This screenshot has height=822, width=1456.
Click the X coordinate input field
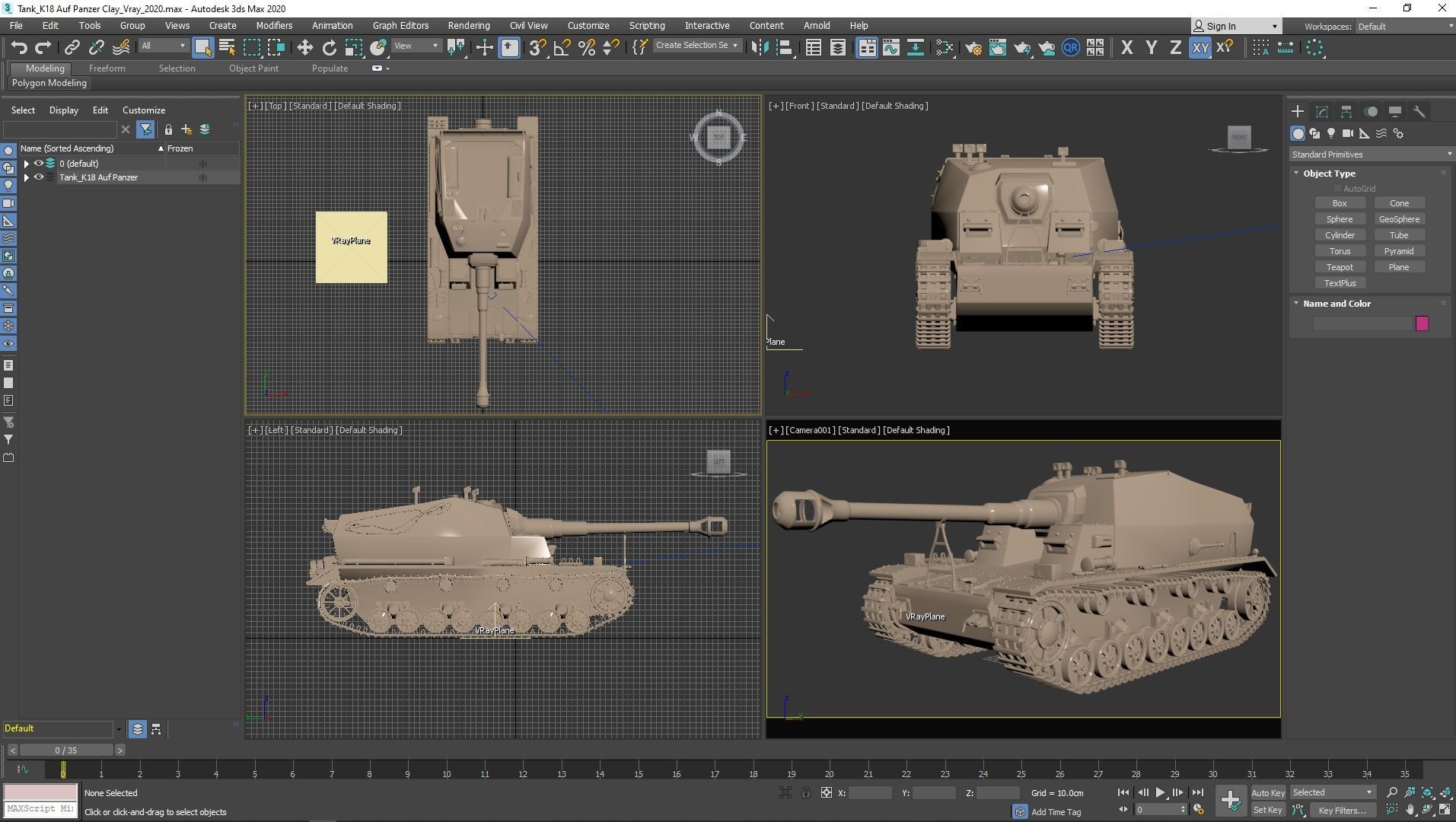[870, 793]
